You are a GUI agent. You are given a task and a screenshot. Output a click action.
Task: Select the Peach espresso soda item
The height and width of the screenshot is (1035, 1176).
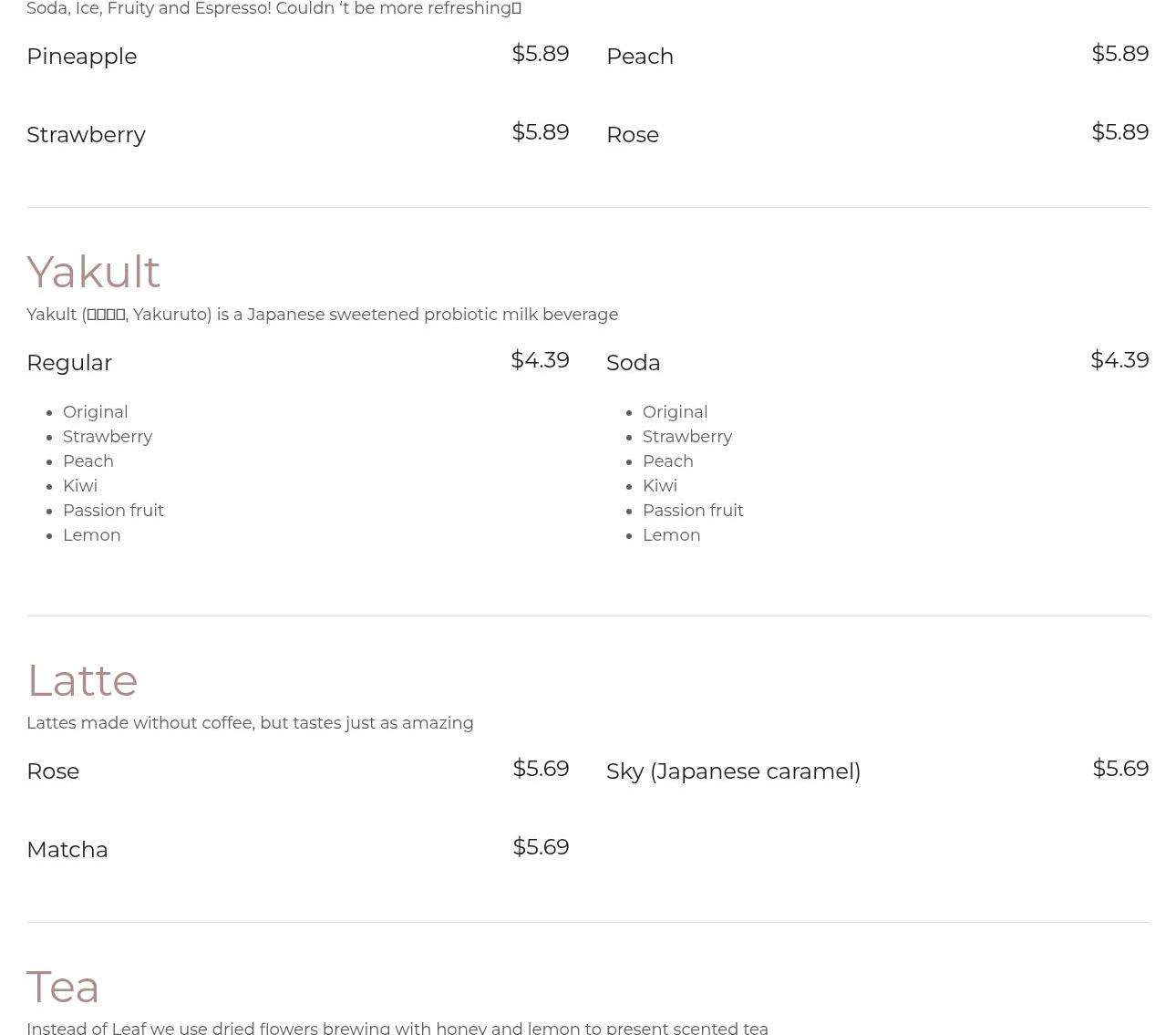[x=639, y=57]
